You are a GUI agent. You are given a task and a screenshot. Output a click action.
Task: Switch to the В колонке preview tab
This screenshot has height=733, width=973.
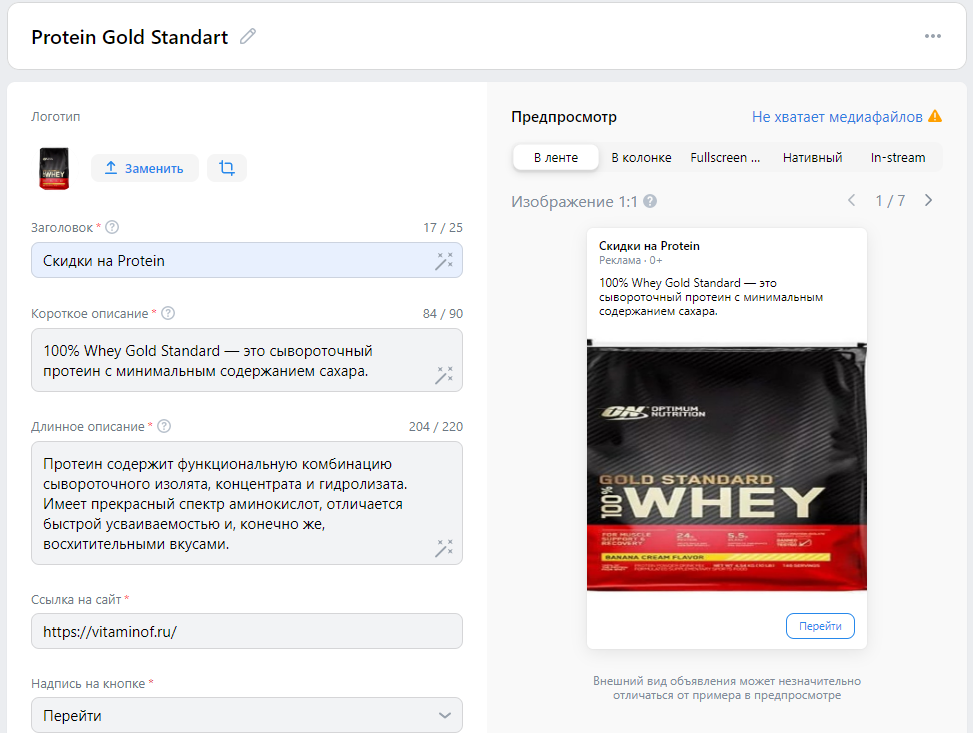641,158
